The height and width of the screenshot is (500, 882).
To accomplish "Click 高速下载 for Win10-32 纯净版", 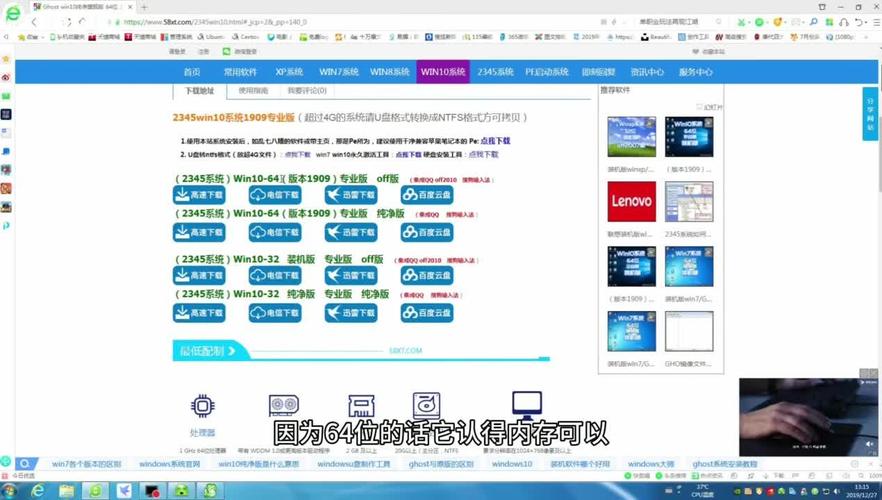I will pyautogui.click(x=199, y=313).
